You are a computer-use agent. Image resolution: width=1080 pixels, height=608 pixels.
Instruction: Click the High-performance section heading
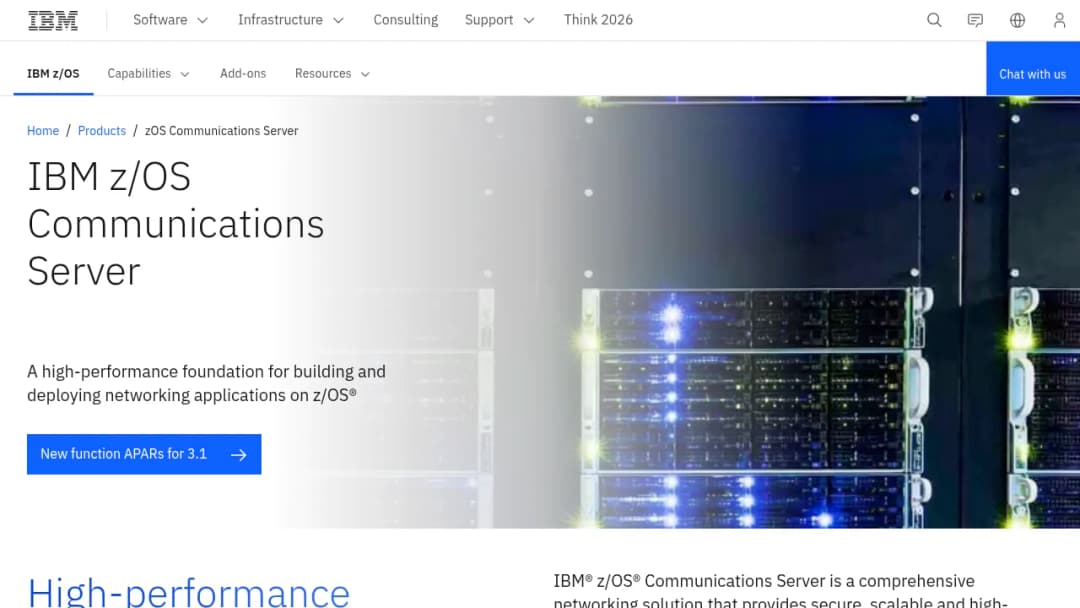(x=189, y=592)
